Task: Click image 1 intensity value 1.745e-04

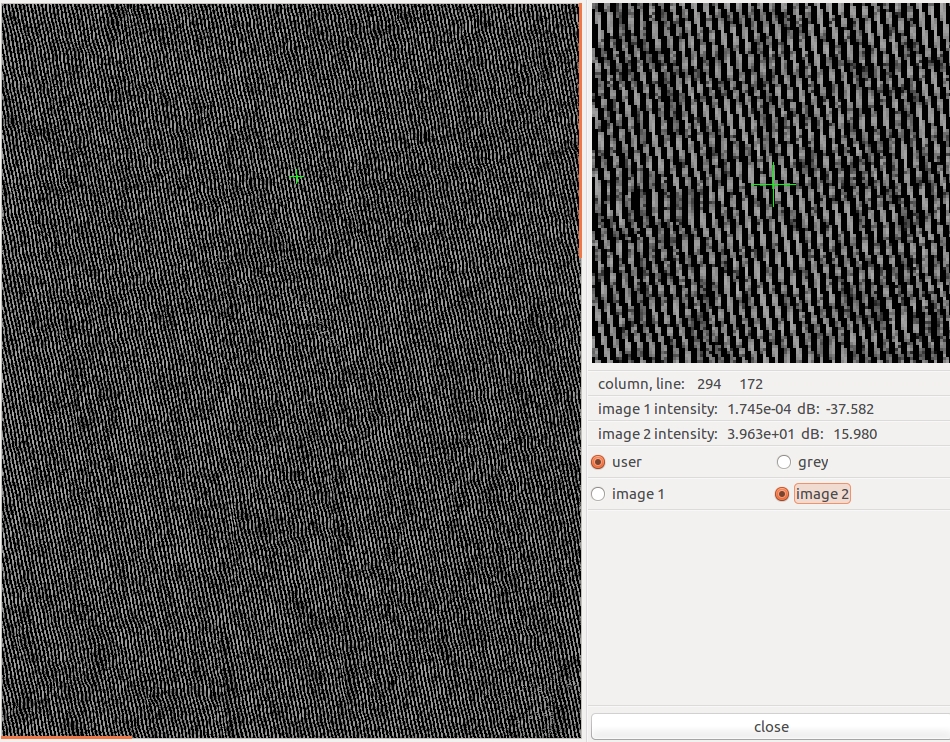Action: click(x=759, y=409)
